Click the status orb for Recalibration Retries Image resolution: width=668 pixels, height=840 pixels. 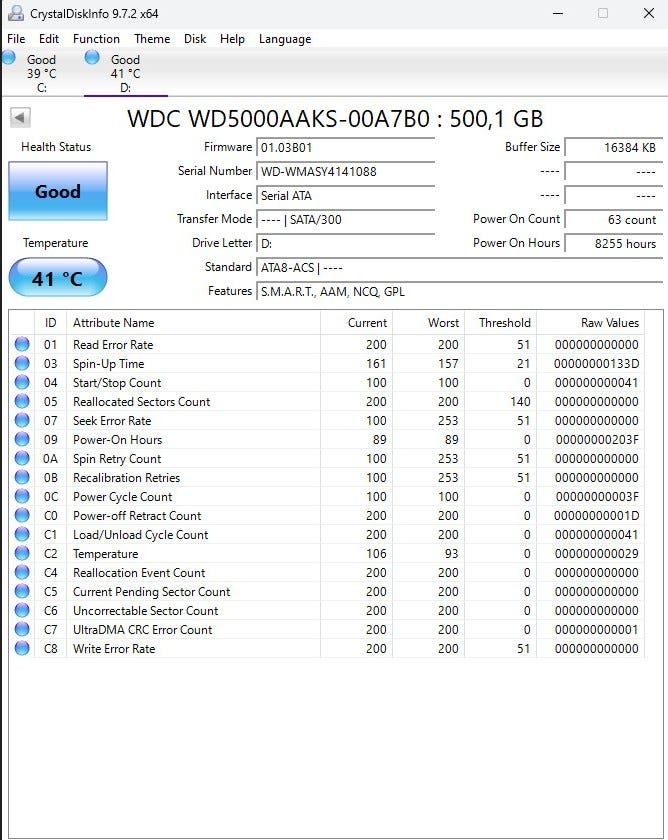[x=22, y=477]
